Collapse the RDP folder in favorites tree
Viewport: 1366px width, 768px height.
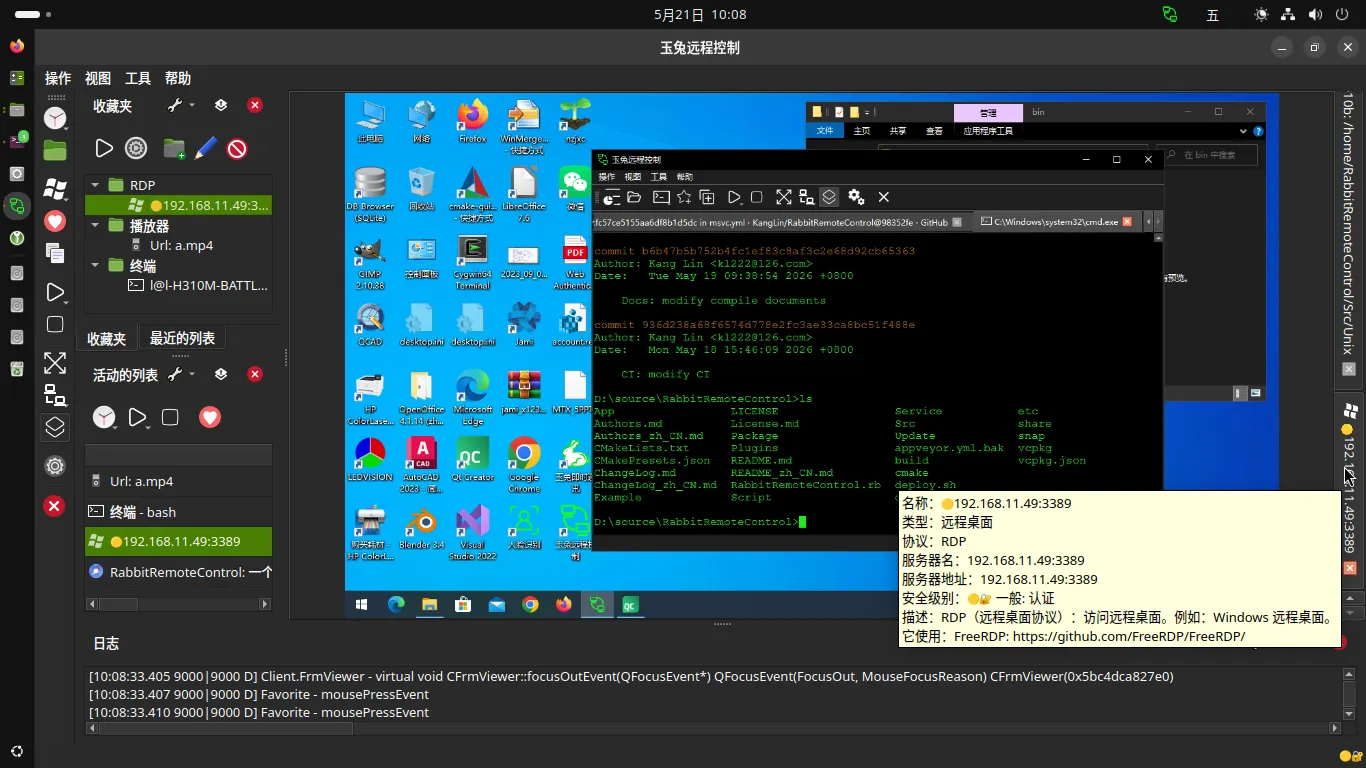tap(96, 185)
